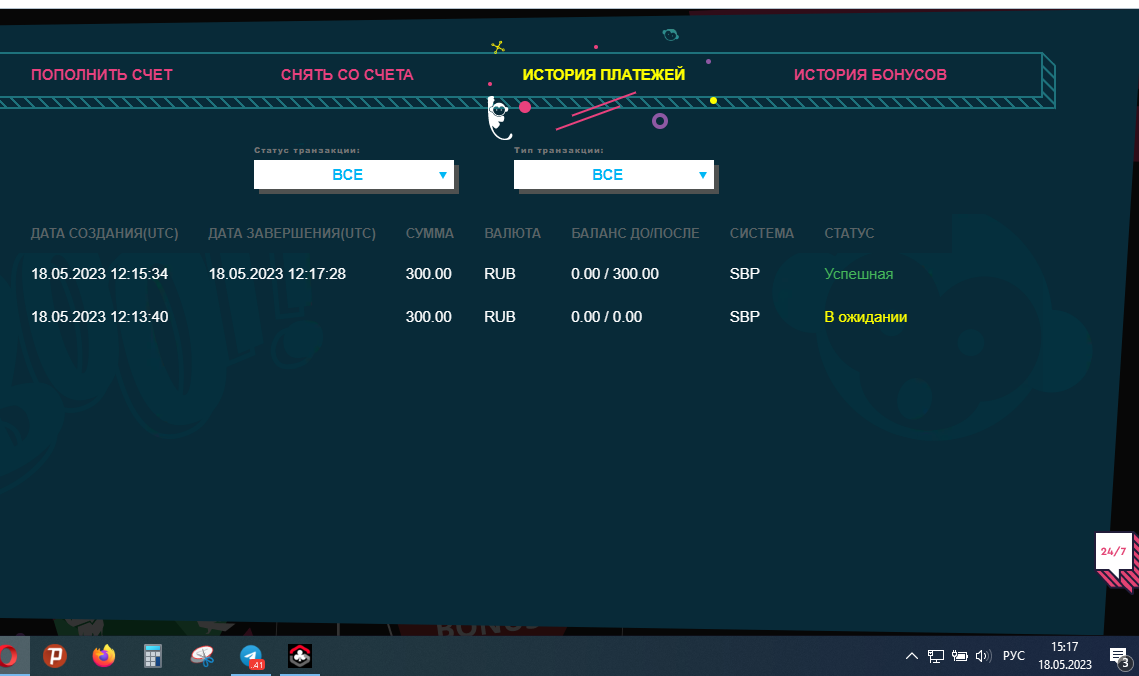
Task: Open the ИСТОРИЯ БОНУСОВ tab
Action: [x=870, y=75]
